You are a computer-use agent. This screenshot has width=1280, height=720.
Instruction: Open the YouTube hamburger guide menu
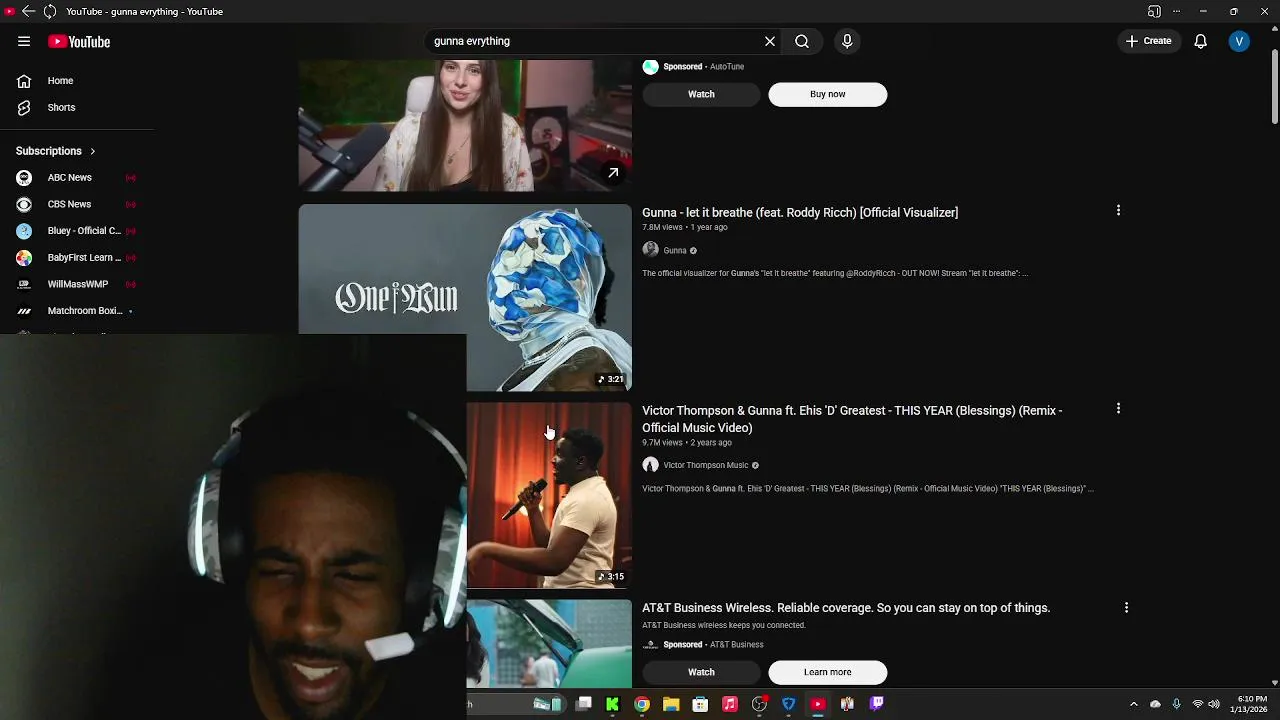(24, 41)
